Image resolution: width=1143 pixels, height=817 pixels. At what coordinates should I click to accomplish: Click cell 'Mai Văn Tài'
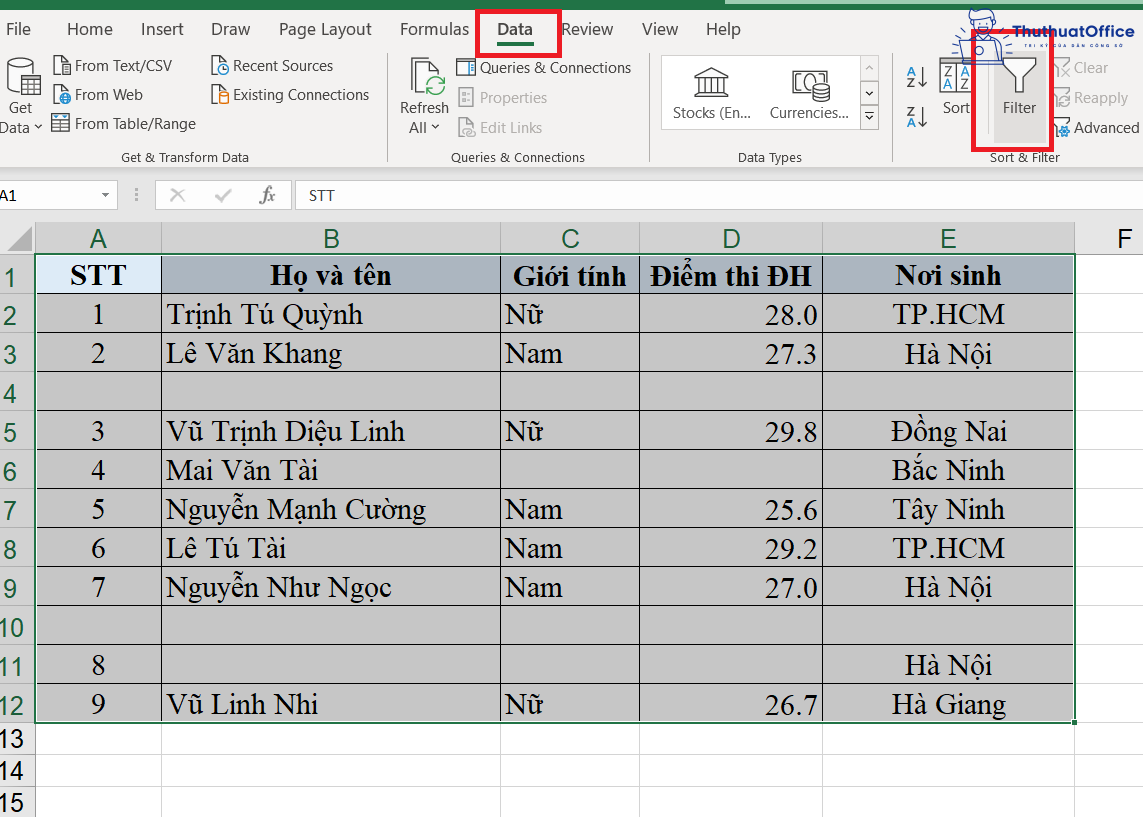tap(331, 470)
